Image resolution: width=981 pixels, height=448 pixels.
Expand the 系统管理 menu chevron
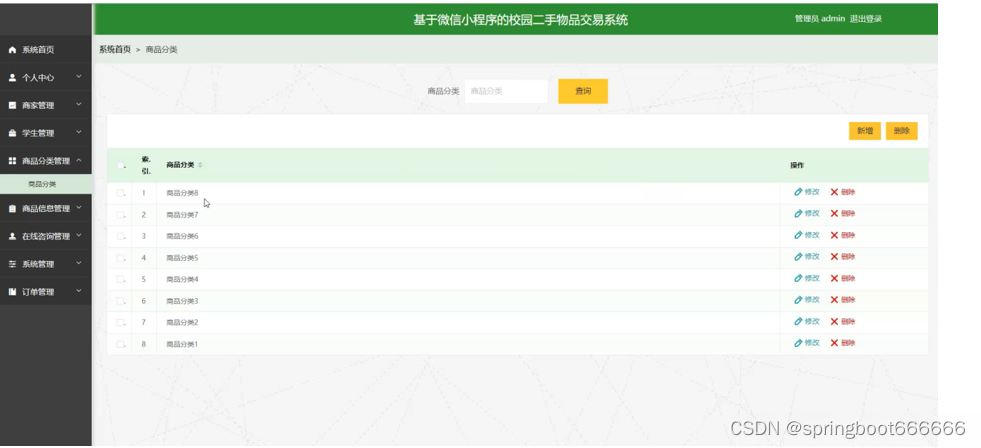(79, 263)
